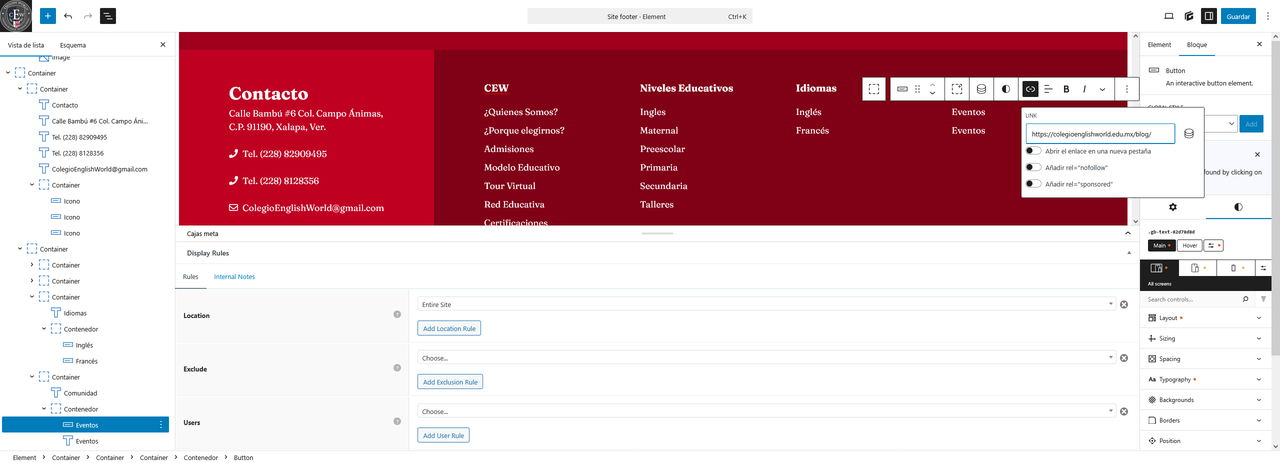Toggle Añadir rel nofollow switch
The width and height of the screenshot is (1280, 463).
[1033, 167]
